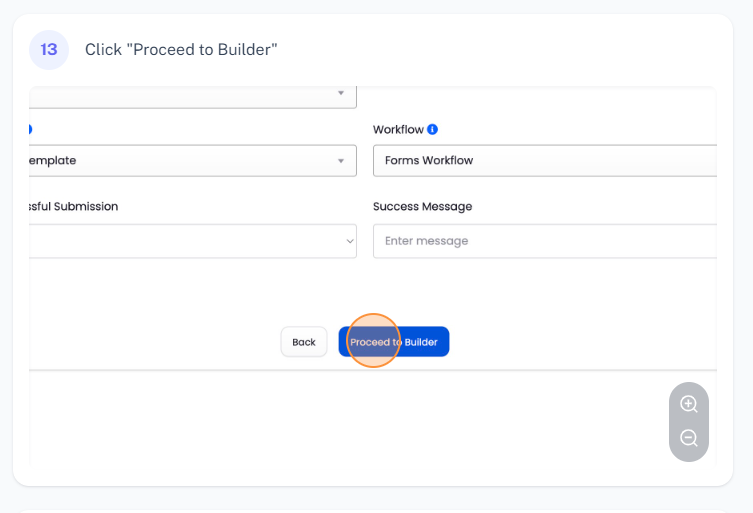Image resolution: width=753 pixels, height=513 pixels.
Task: Click the step title 'Click "Proceed to Builder"'
Action: click(x=181, y=49)
